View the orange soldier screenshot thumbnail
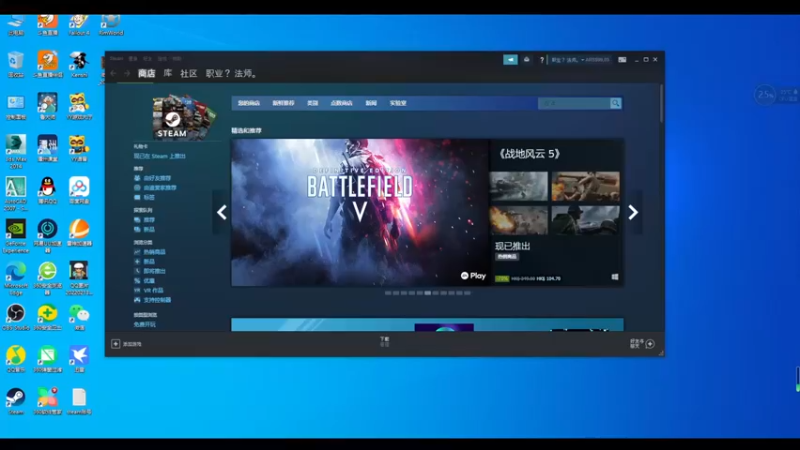This screenshot has height=450, width=800. pos(586,186)
